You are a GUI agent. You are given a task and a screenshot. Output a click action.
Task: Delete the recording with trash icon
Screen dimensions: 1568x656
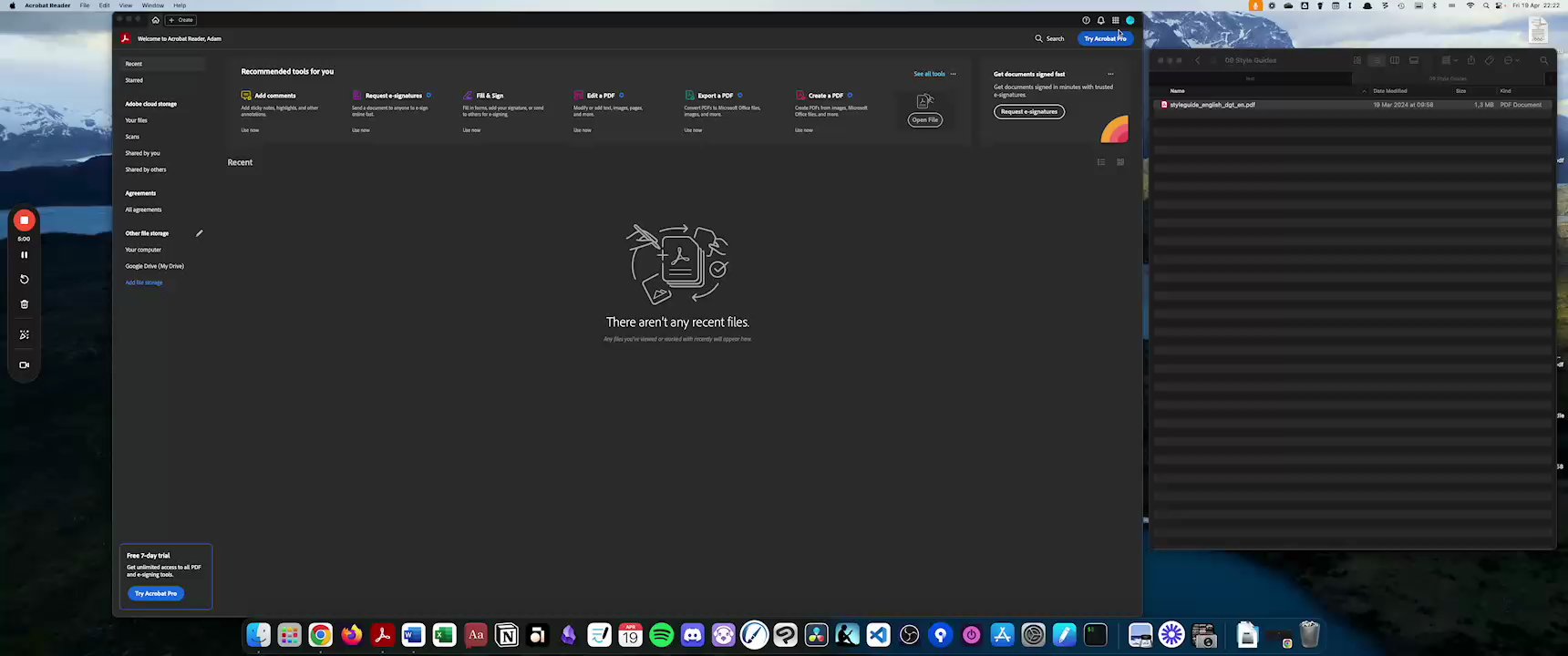(25, 304)
